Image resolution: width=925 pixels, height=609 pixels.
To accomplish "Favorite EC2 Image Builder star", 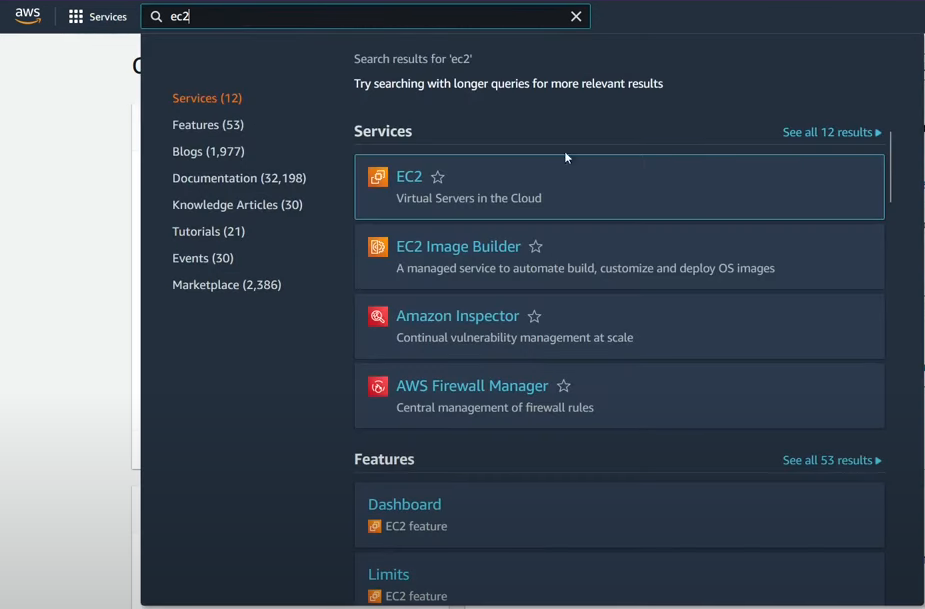I will pos(536,247).
